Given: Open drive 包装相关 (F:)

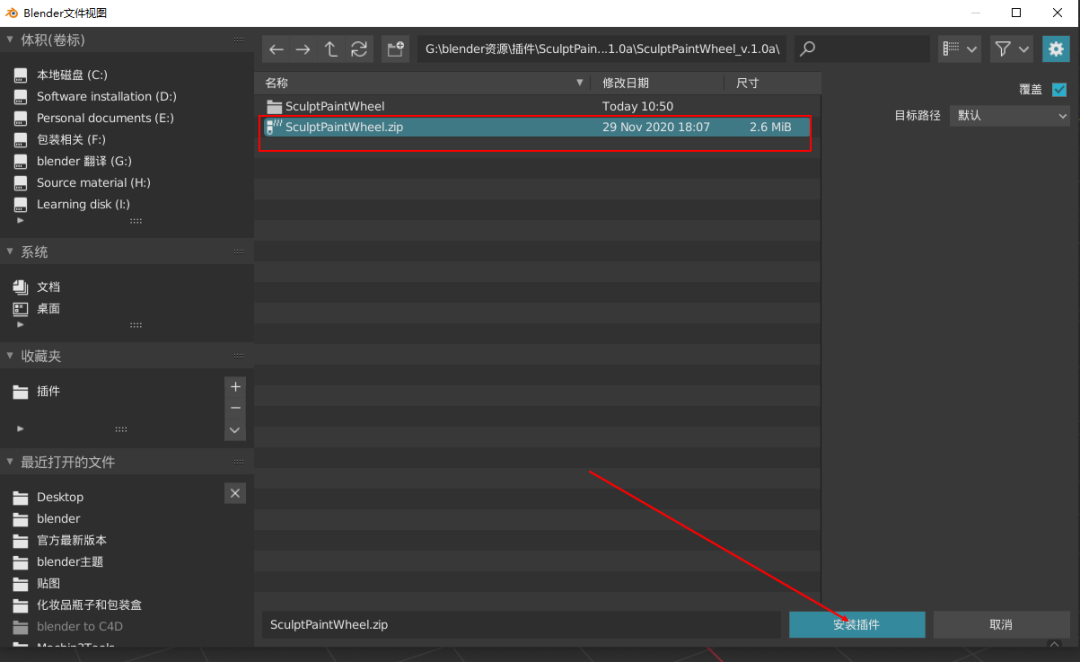Looking at the screenshot, I should click(71, 139).
